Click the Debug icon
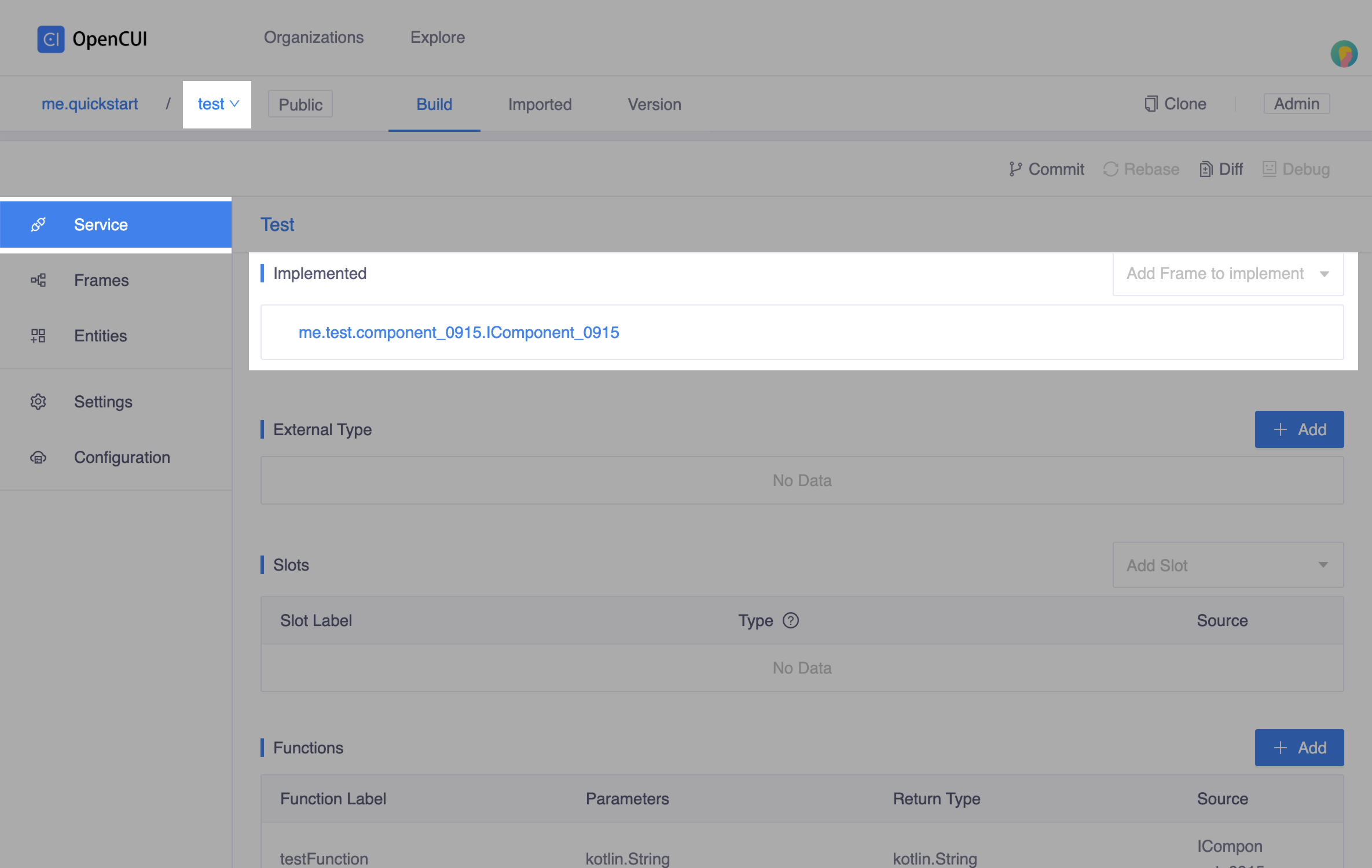This screenshot has height=868, width=1372. [1270, 169]
